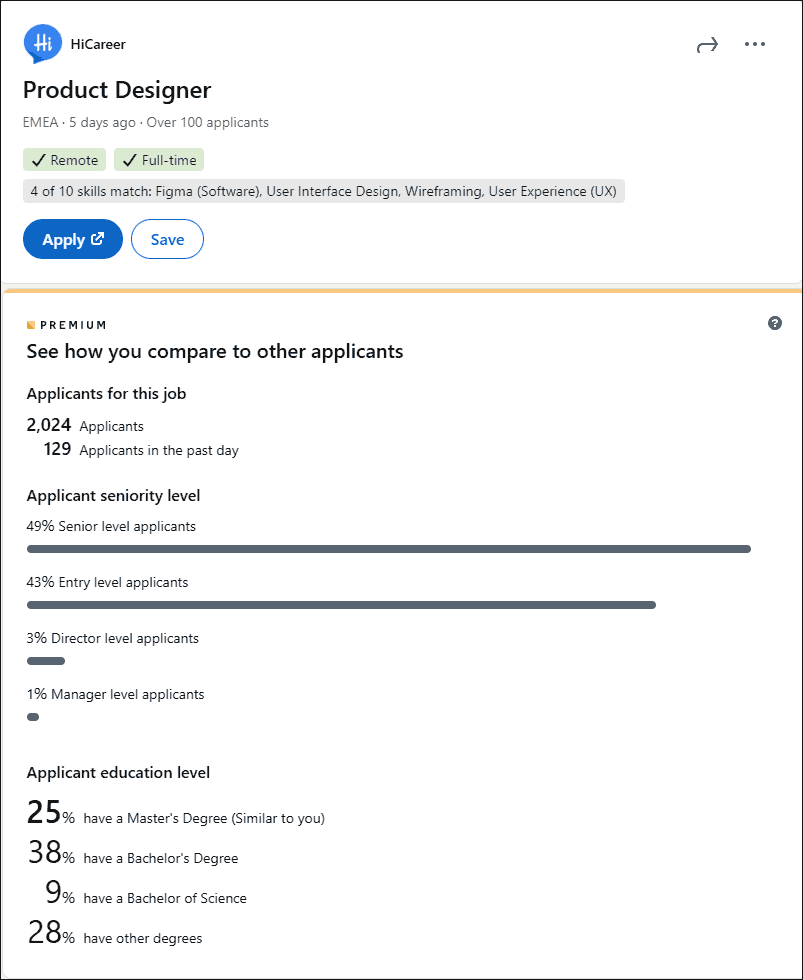Open the HiCareer company name link
This screenshot has width=803, height=980.
[x=98, y=44]
